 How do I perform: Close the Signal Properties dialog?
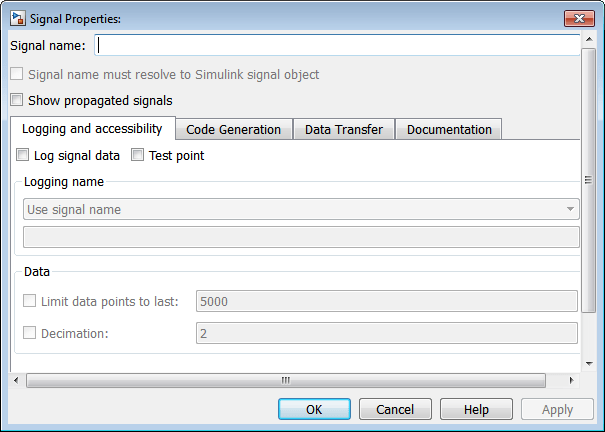578,18
